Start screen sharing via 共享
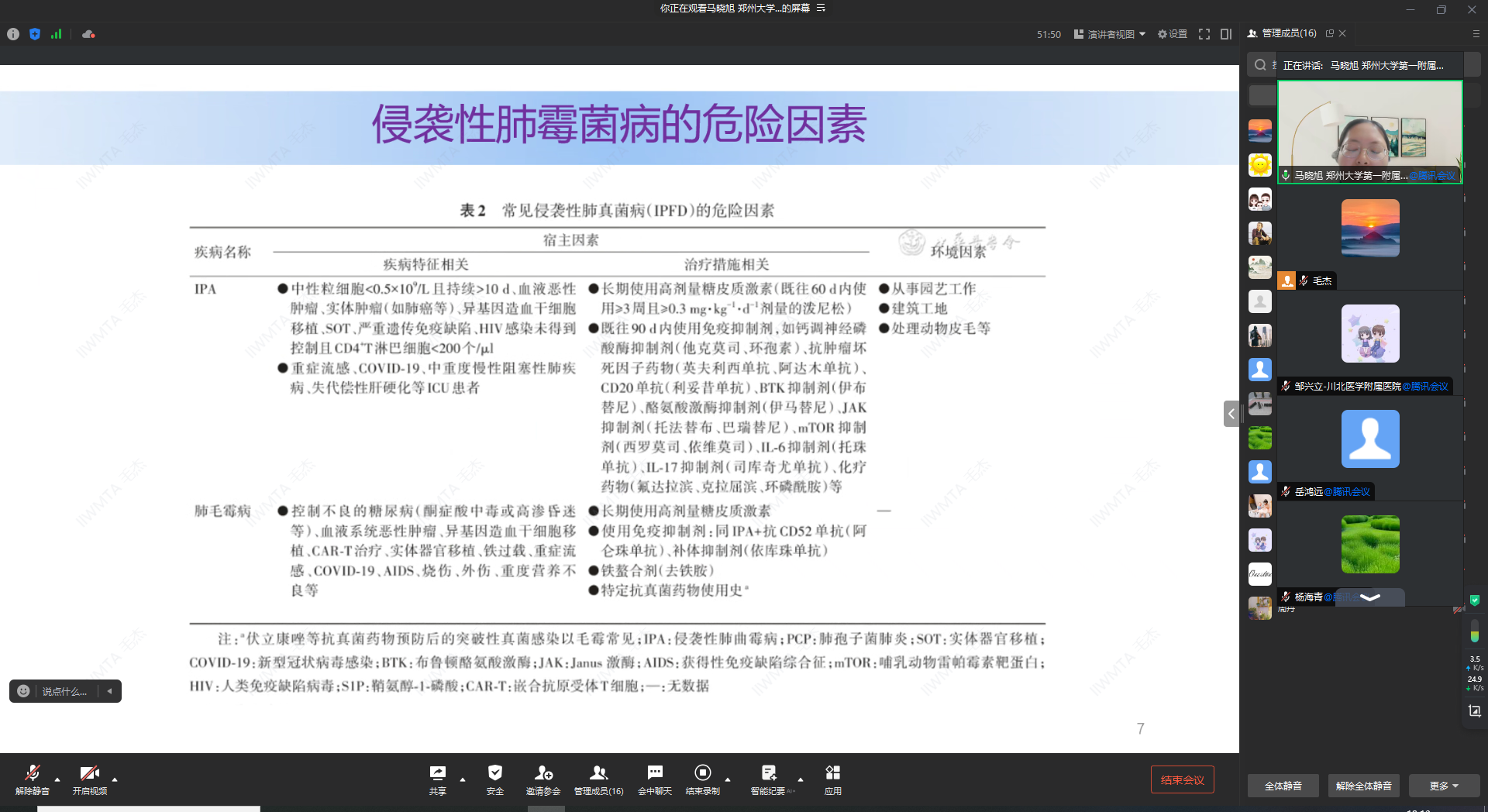1488x812 pixels. [436, 779]
